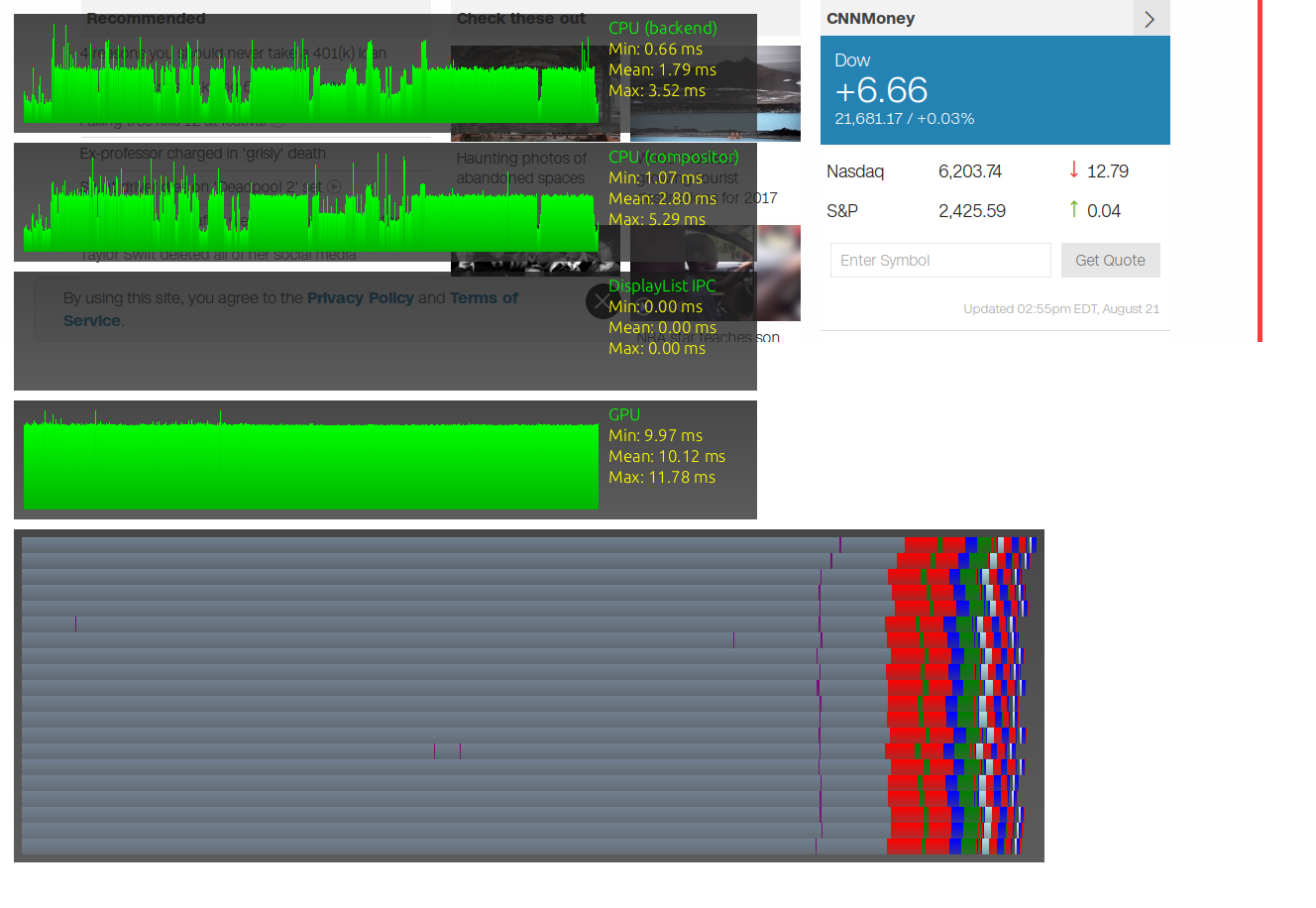
Task: Select the blue Dow +6.66 tile
Action: click(x=995, y=89)
